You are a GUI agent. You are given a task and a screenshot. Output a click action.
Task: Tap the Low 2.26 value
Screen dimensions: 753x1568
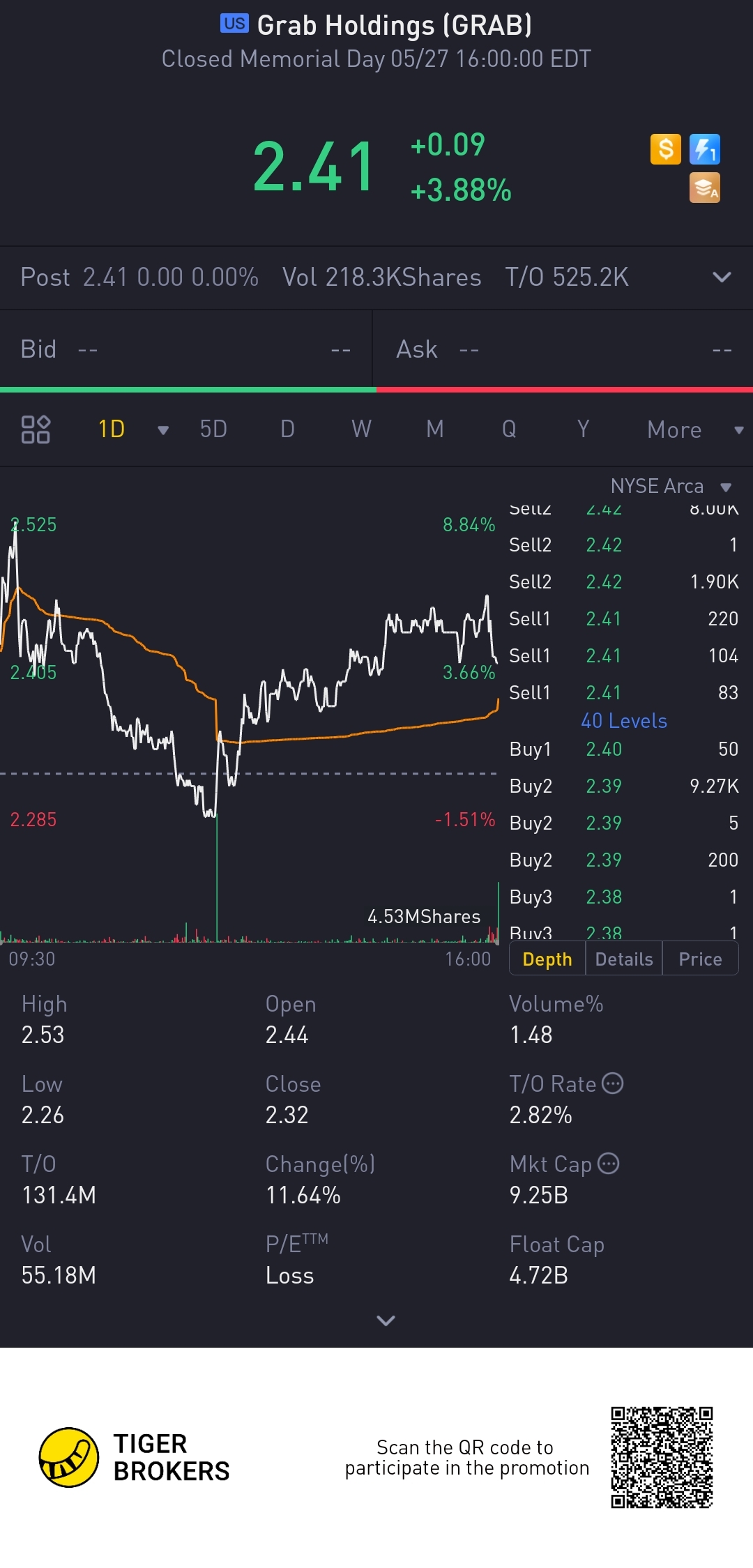click(43, 1115)
